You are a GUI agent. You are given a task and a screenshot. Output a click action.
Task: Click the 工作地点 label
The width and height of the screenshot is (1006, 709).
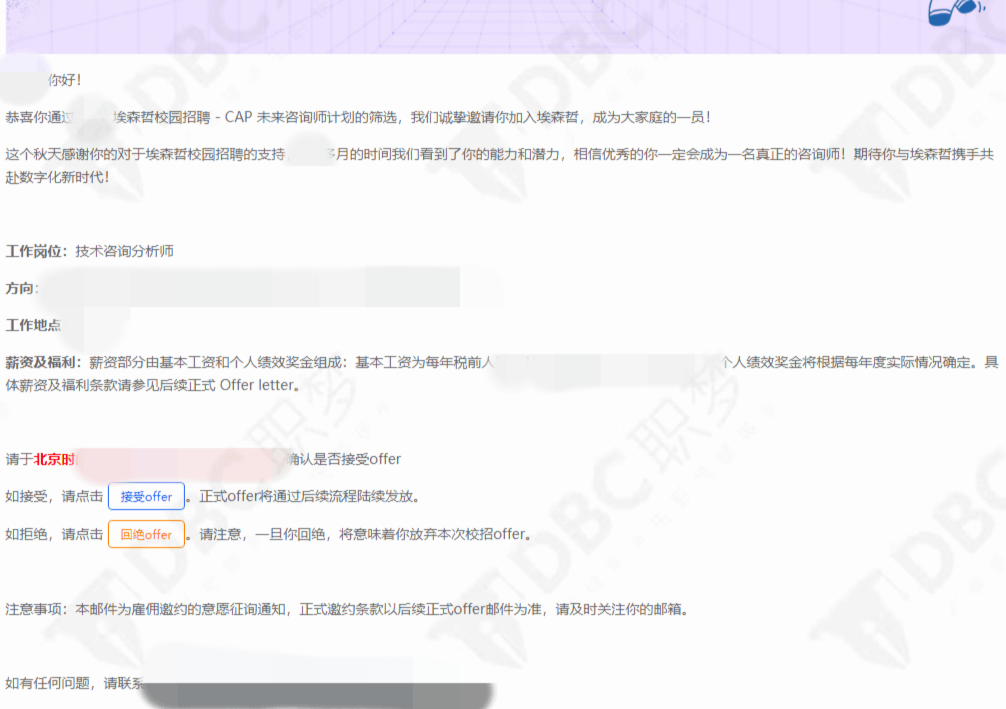pyautogui.click(x=33, y=325)
